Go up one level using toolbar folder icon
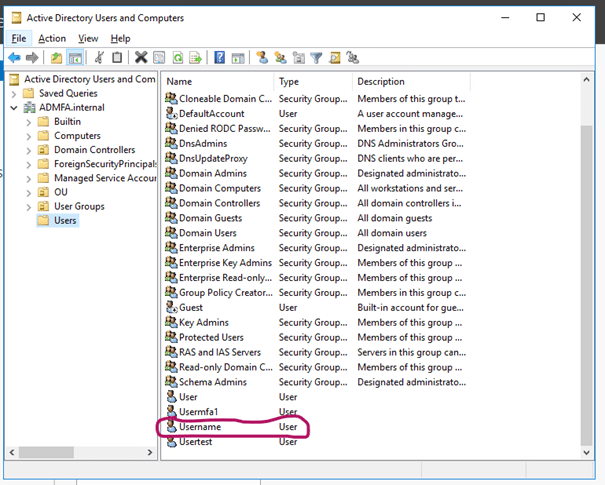 [56, 58]
